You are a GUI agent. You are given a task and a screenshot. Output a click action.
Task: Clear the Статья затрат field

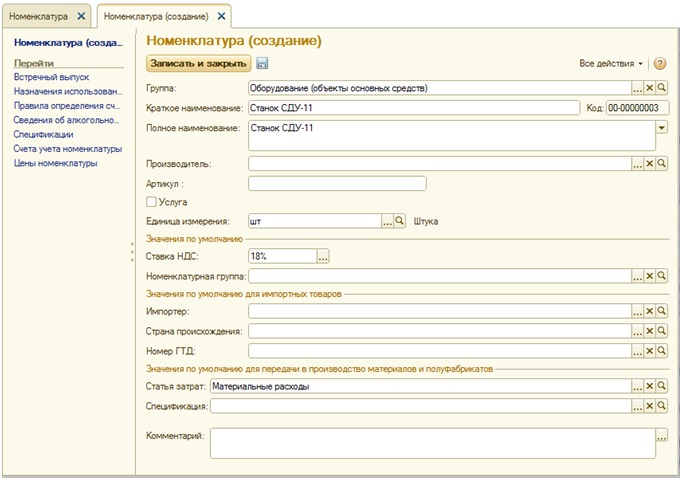(x=649, y=386)
